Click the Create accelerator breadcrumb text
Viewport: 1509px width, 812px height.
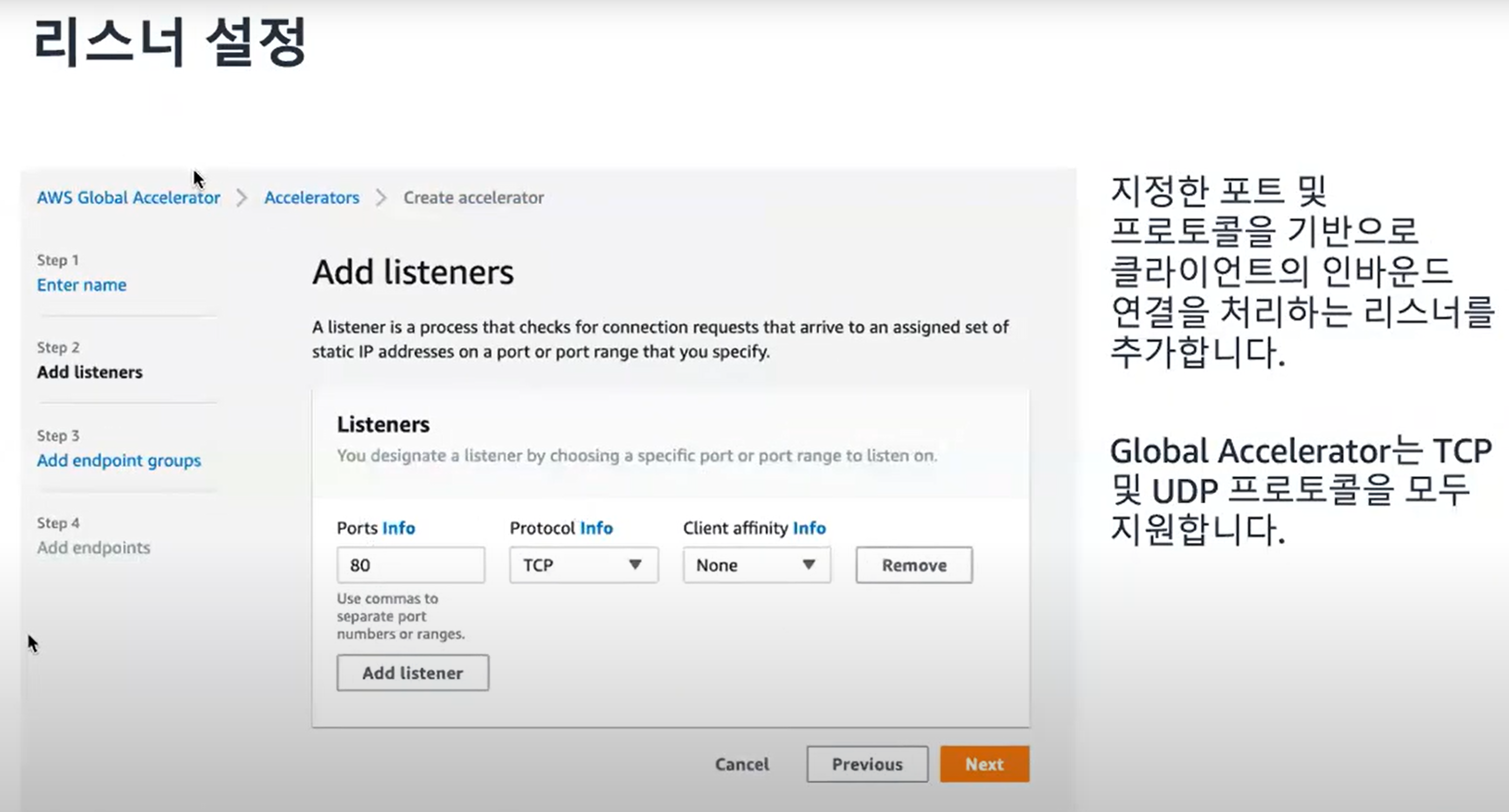click(x=473, y=198)
